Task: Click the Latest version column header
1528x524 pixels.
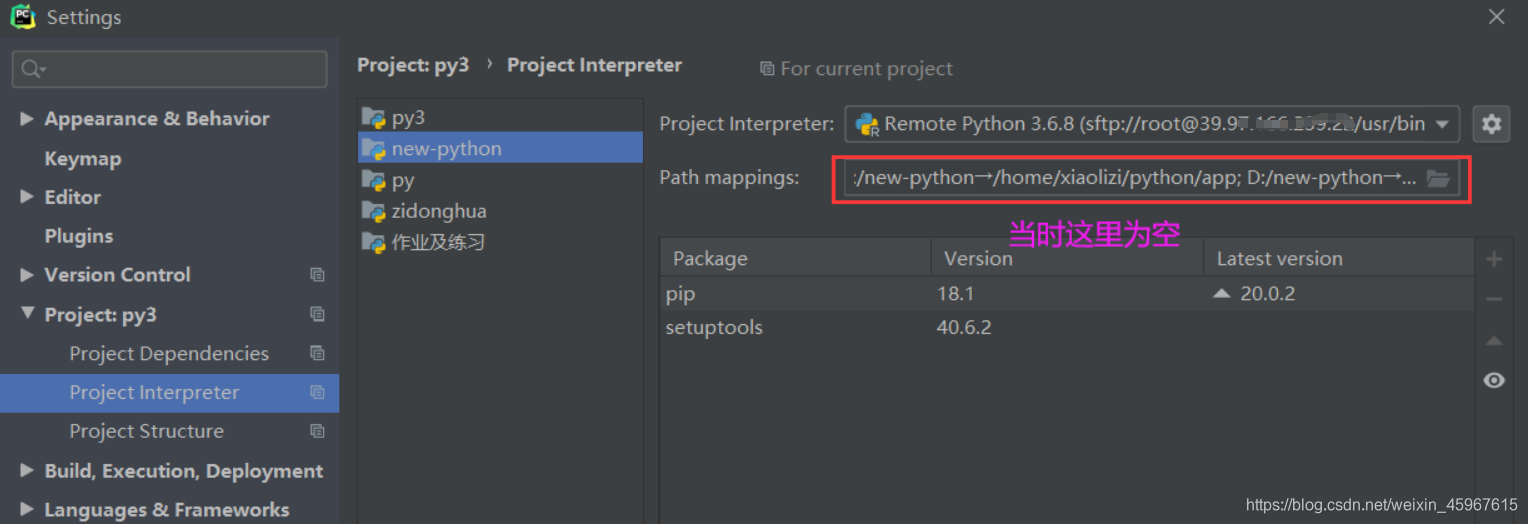Action: [x=1339, y=258]
